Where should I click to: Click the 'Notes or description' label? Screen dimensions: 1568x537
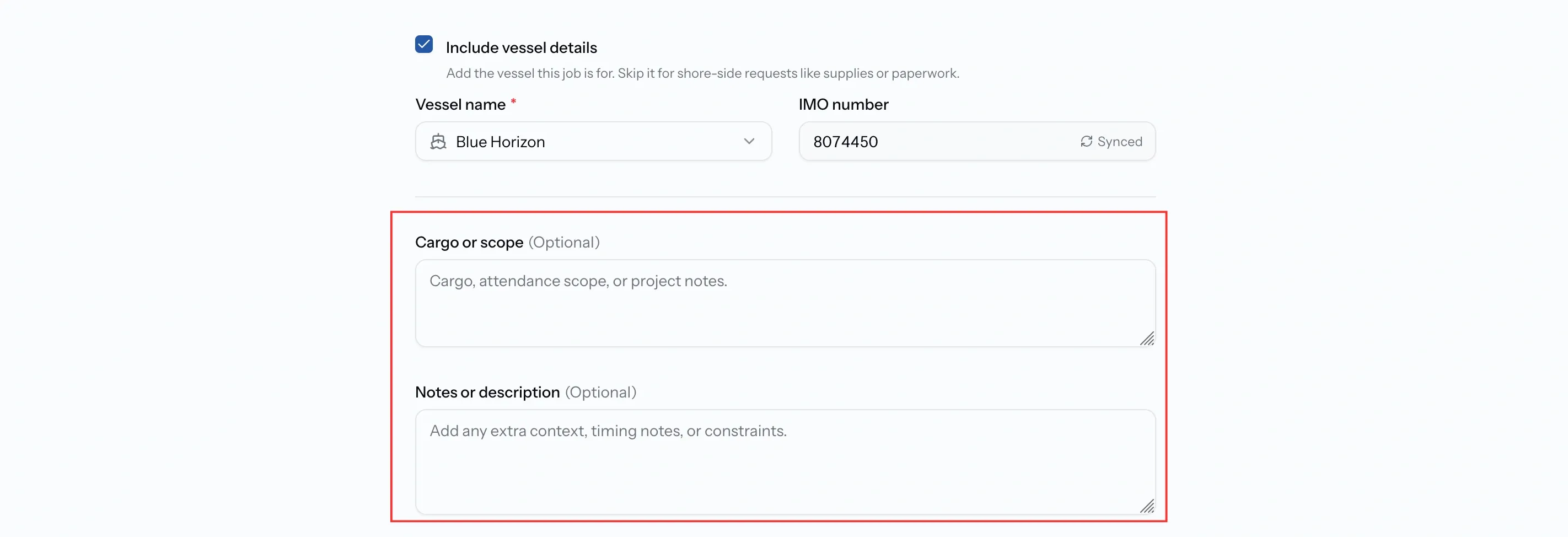coord(487,392)
